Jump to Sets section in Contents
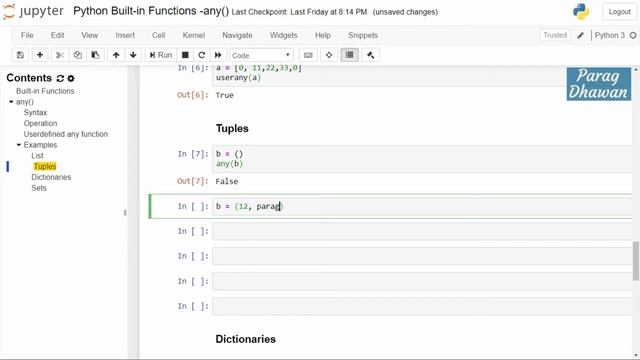 pos(39,188)
